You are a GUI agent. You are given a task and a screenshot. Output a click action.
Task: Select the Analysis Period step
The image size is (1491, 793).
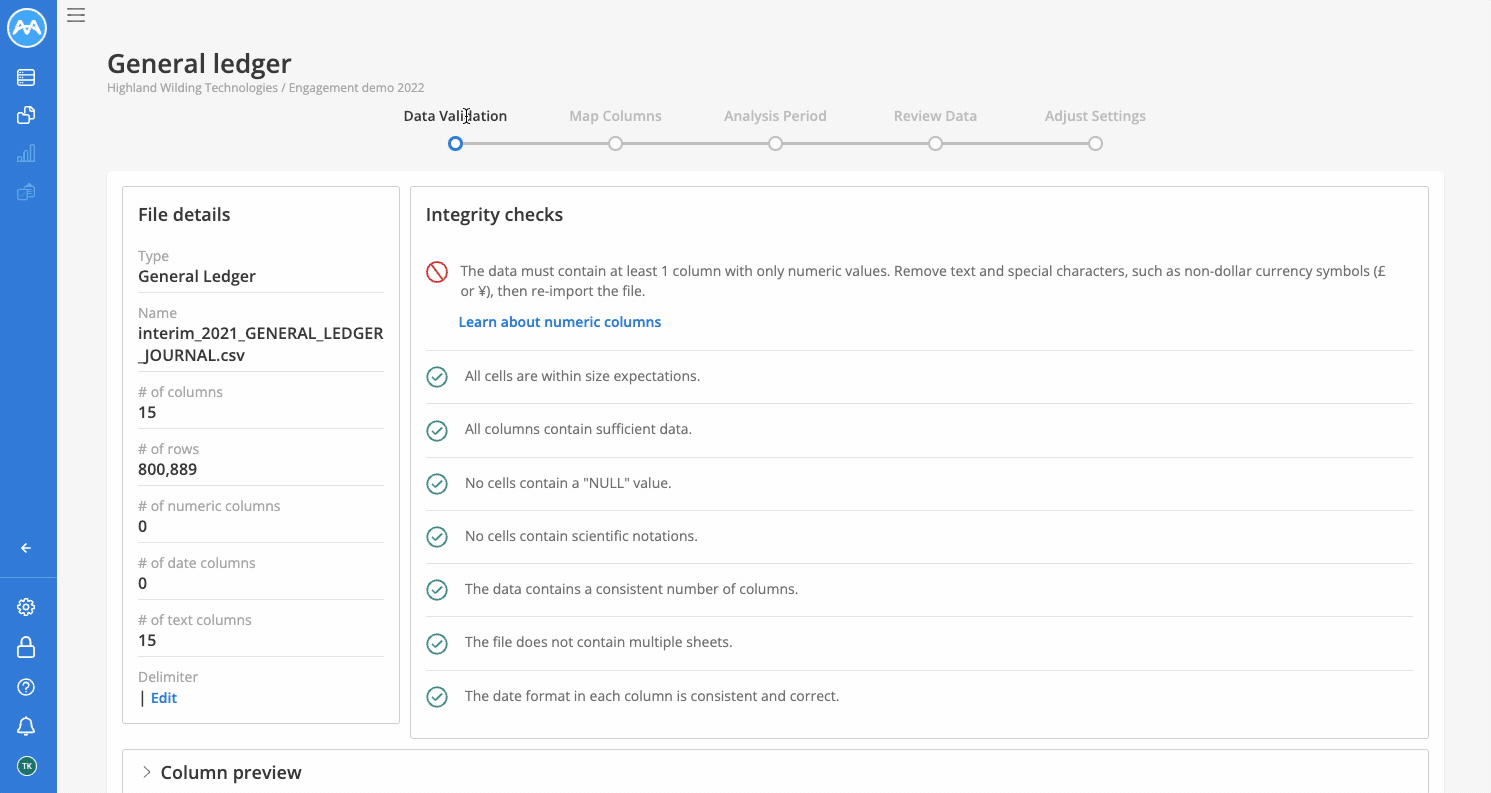point(775,116)
